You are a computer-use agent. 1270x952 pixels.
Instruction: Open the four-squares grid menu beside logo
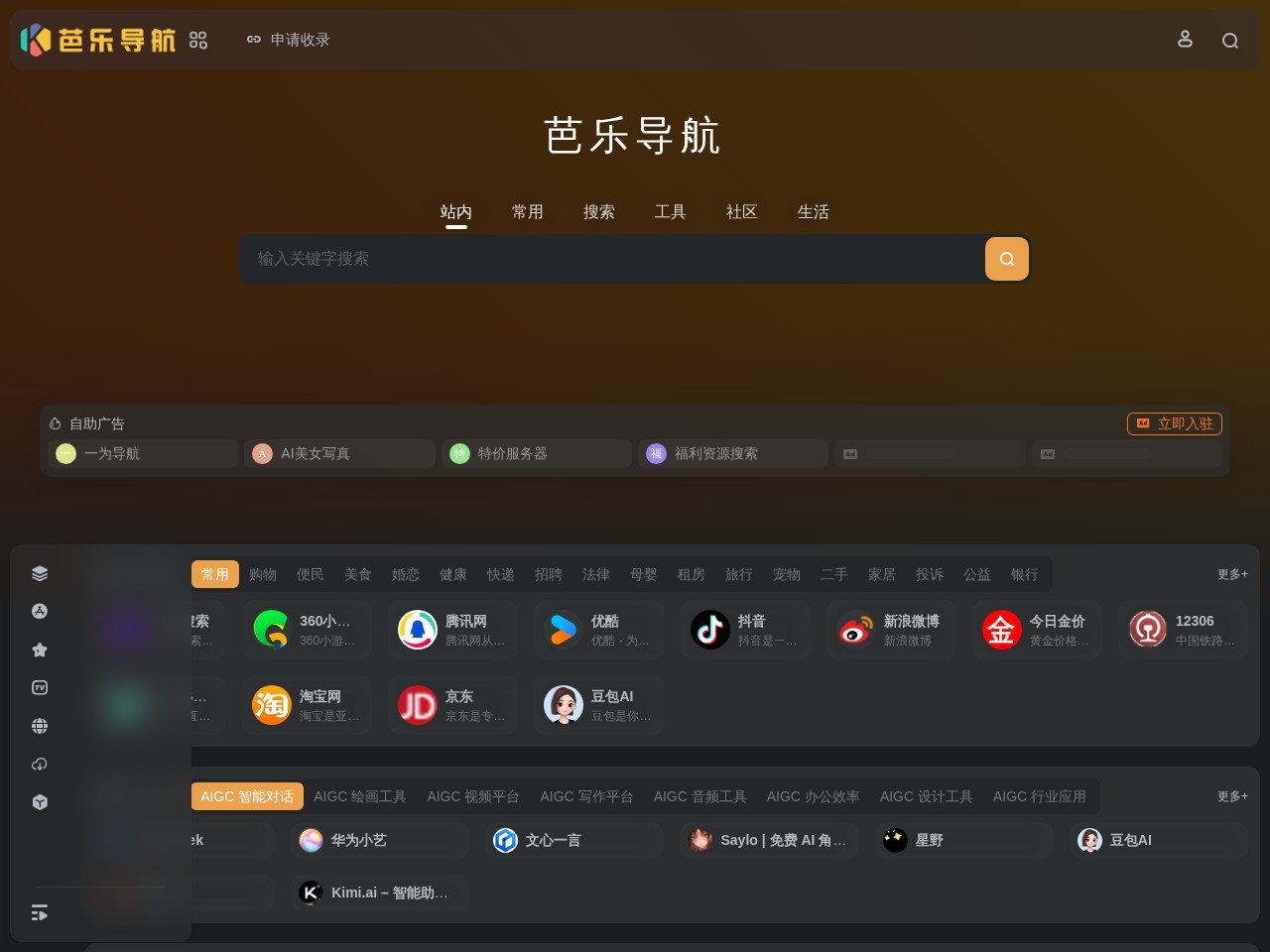point(198,40)
